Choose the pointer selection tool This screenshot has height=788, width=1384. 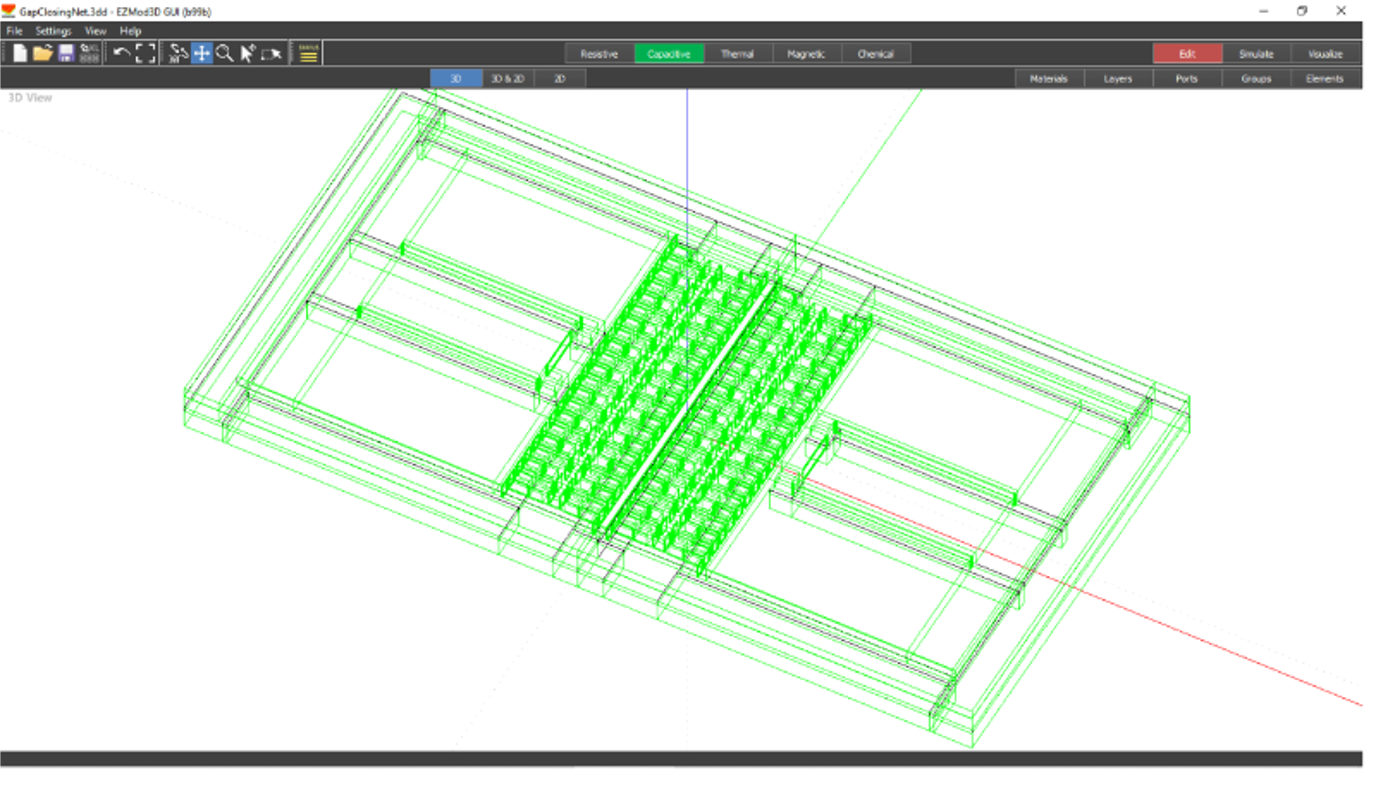coord(246,53)
